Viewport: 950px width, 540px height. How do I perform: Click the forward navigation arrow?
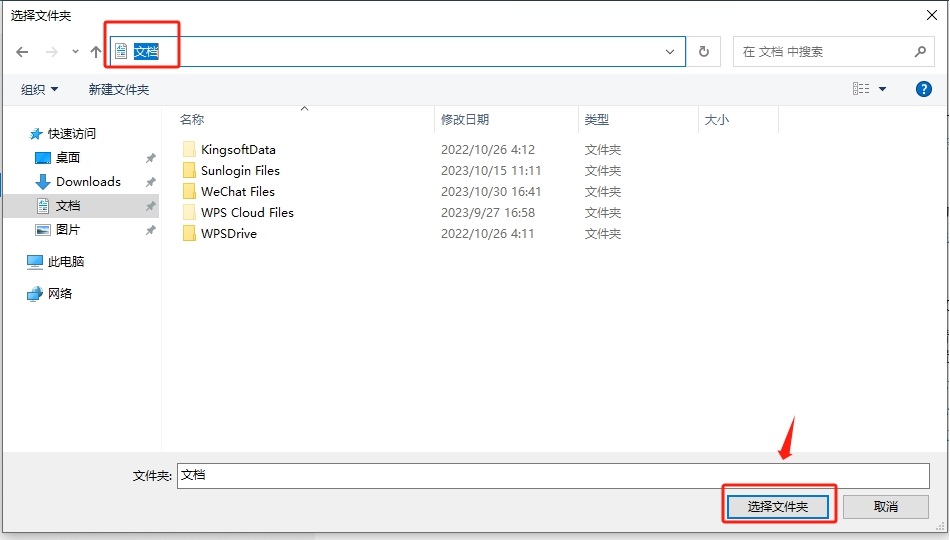(x=52, y=52)
